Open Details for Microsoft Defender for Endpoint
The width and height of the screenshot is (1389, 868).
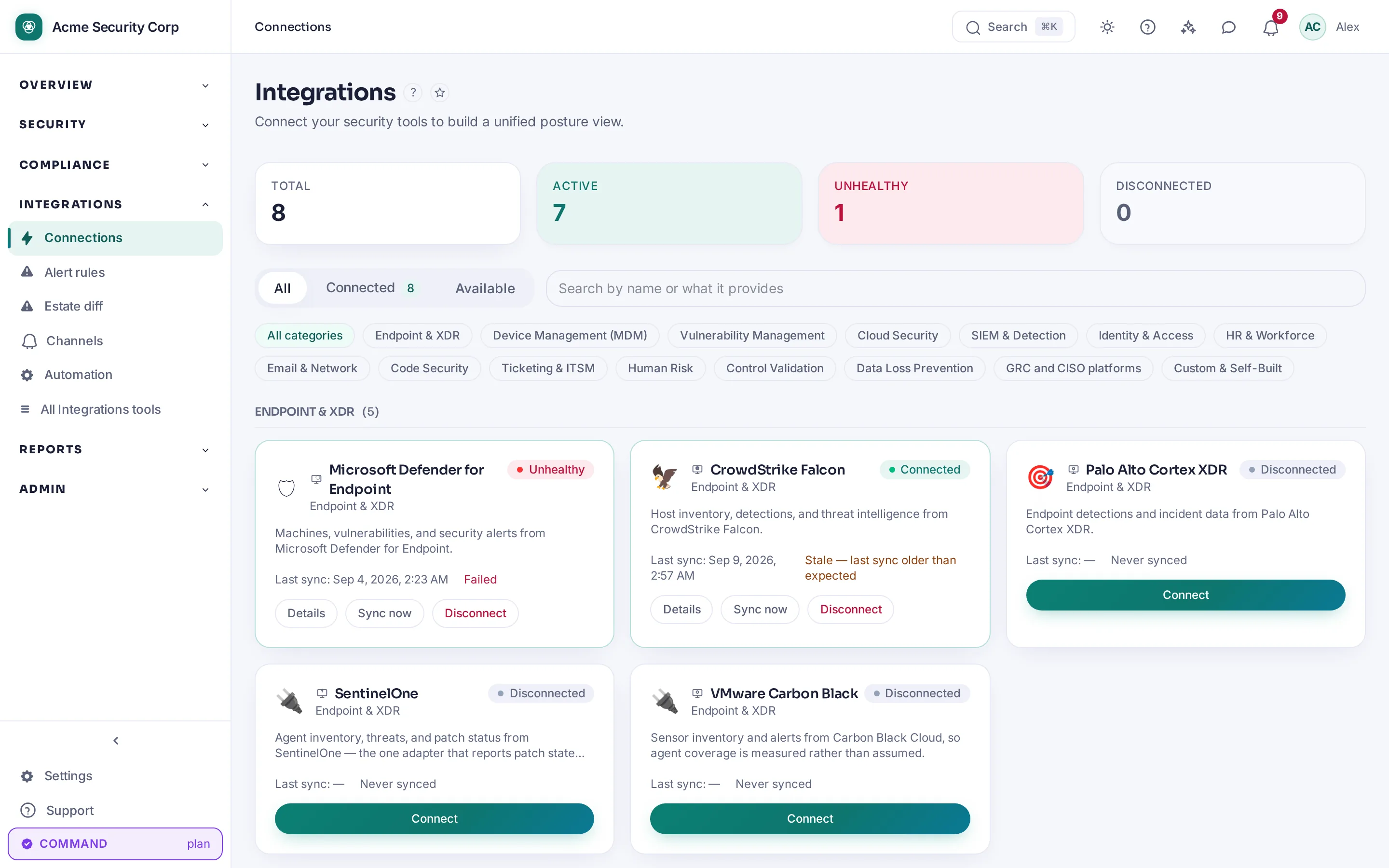(306, 613)
